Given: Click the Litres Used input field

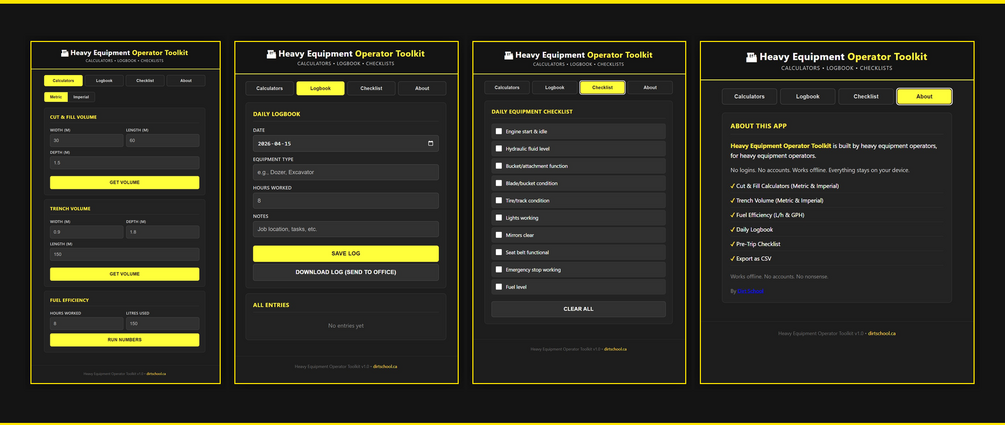Looking at the screenshot, I should click(x=162, y=324).
